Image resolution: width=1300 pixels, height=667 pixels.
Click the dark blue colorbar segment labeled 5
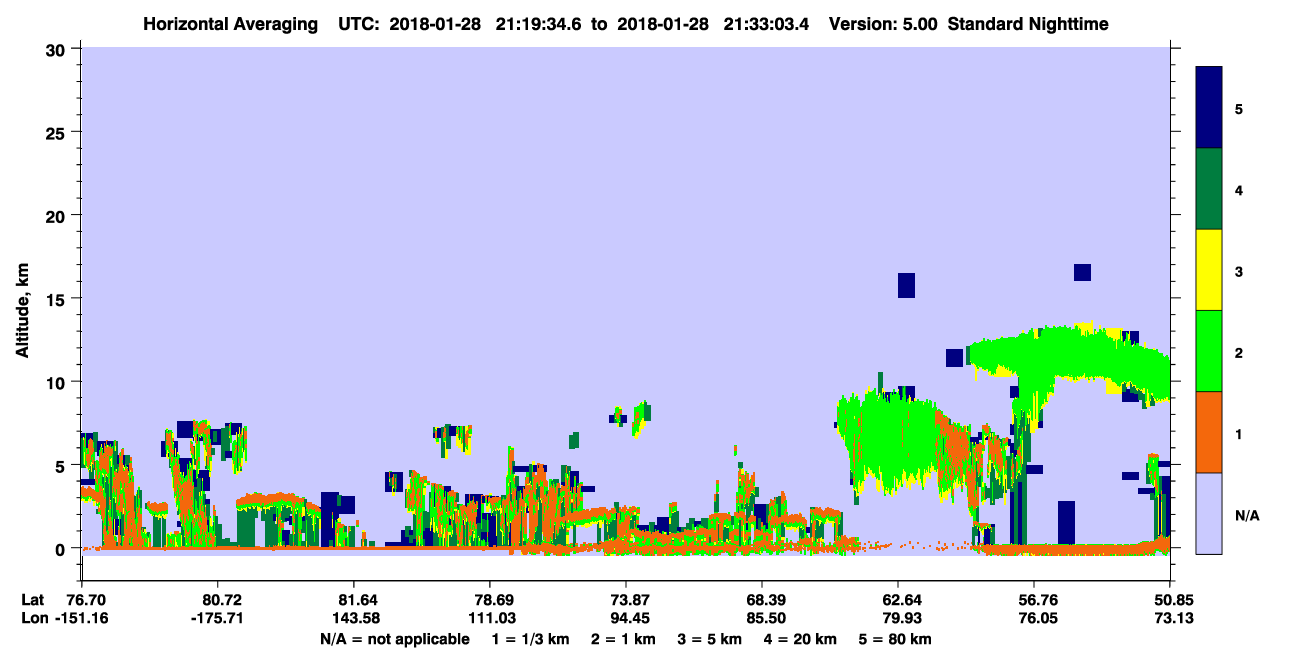[1209, 108]
